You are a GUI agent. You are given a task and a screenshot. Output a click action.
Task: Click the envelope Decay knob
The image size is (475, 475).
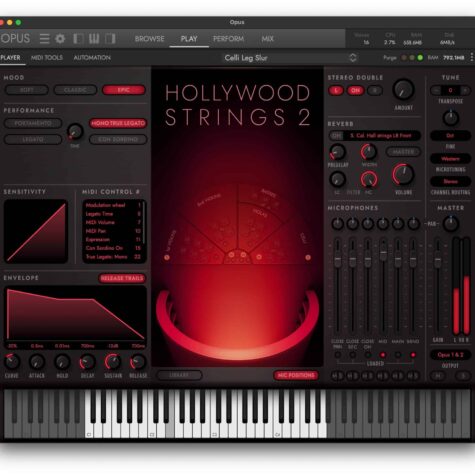click(87, 362)
